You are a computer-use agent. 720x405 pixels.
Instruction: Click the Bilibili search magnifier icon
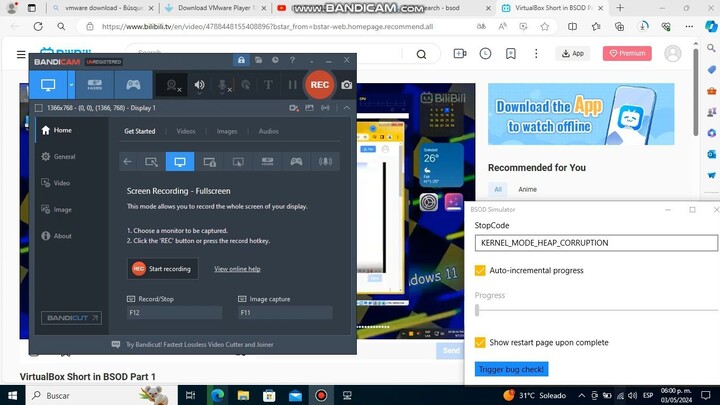421,55
